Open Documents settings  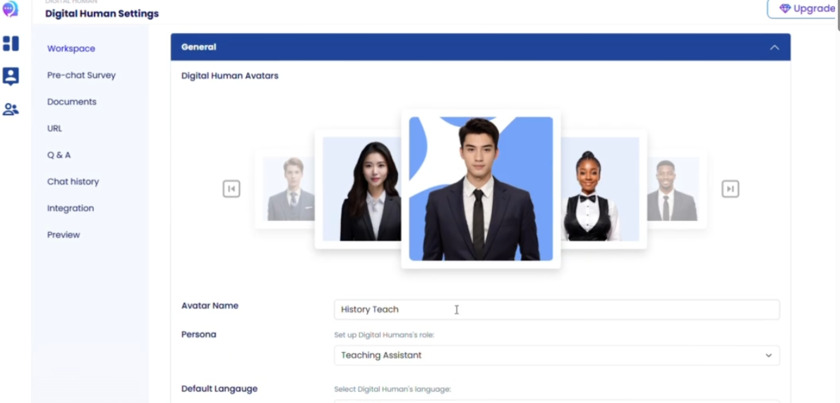pos(71,102)
